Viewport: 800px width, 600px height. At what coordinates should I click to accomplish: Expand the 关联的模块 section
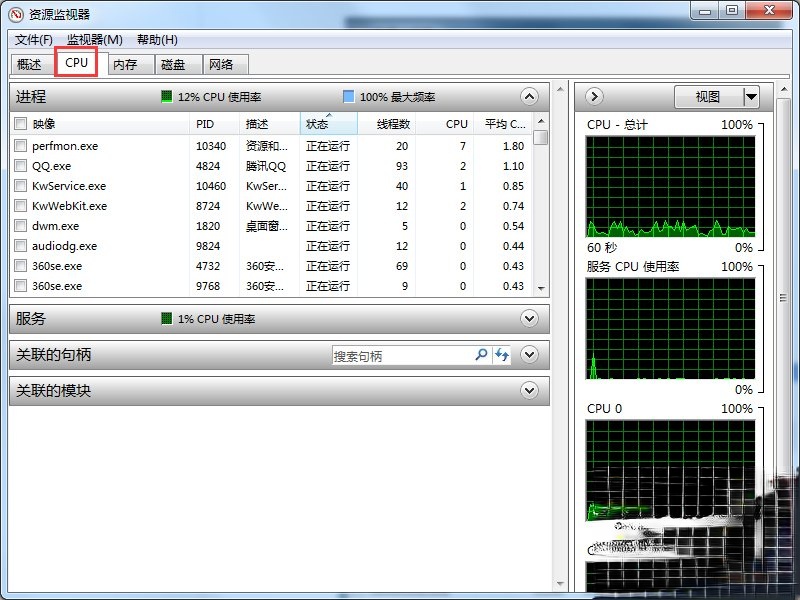point(529,391)
